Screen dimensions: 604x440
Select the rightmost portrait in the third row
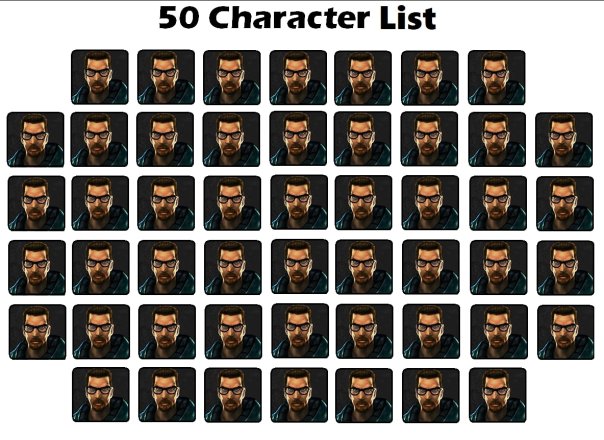pyautogui.click(x=565, y=204)
